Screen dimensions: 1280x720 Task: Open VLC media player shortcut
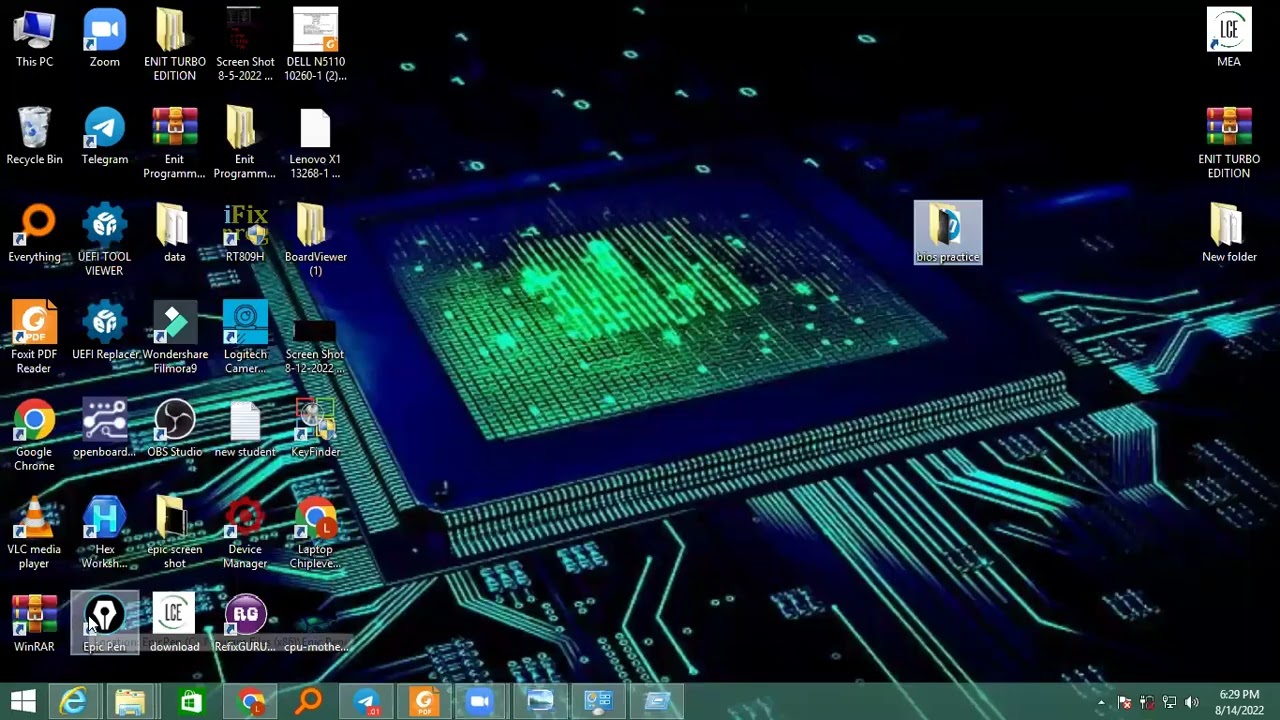point(34,533)
